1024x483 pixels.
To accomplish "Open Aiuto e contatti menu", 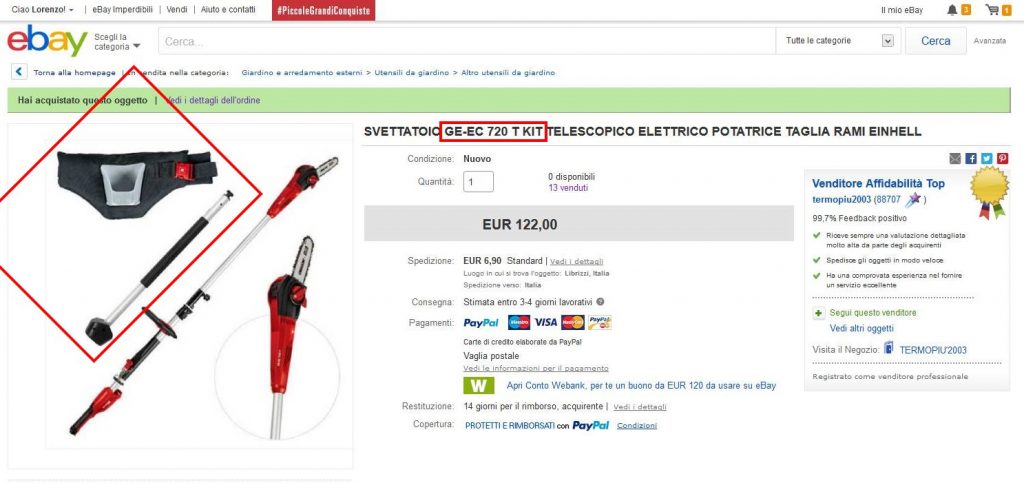I will click(x=228, y=10).
